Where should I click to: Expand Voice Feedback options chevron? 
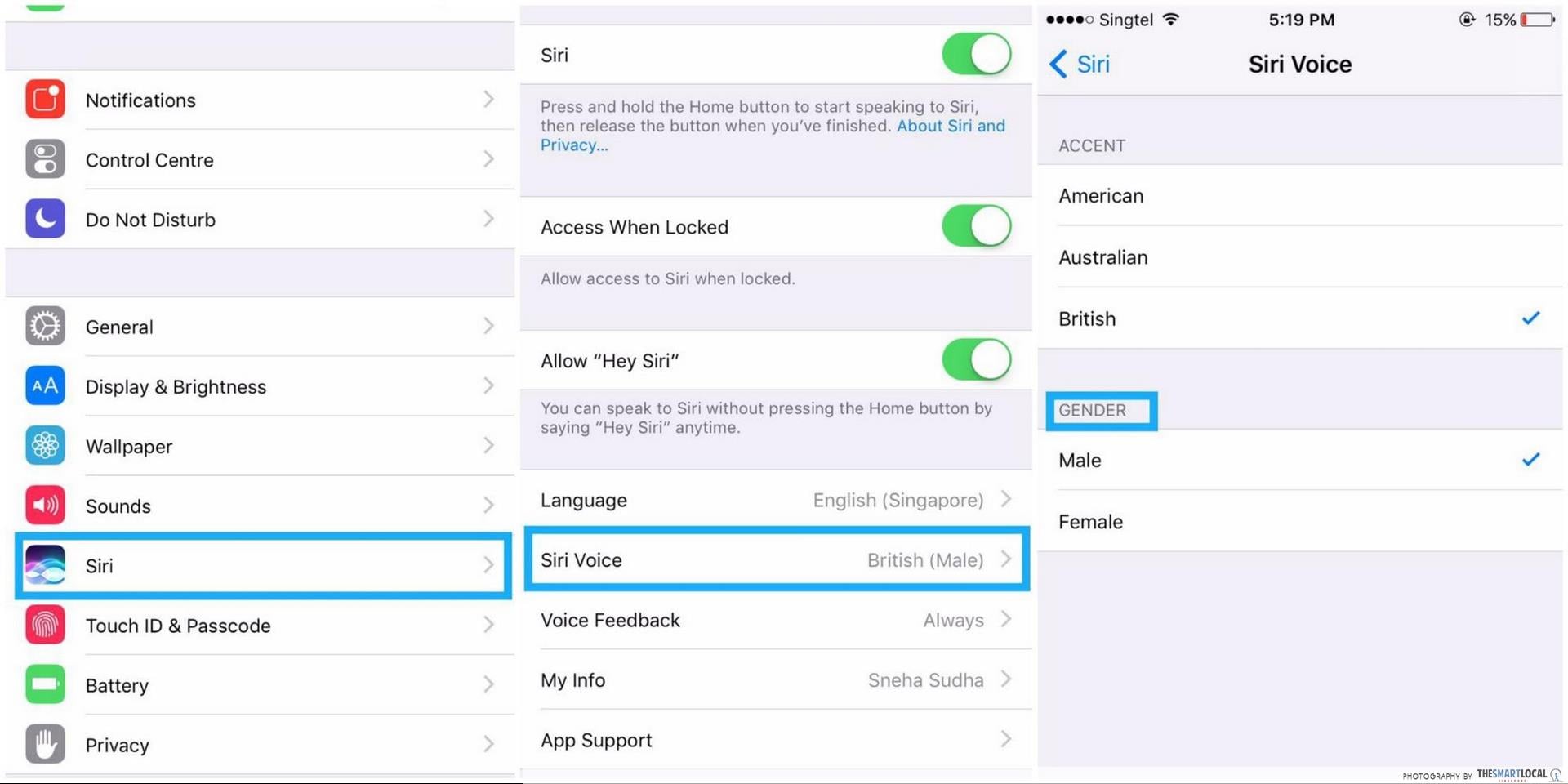point(1006,620)
